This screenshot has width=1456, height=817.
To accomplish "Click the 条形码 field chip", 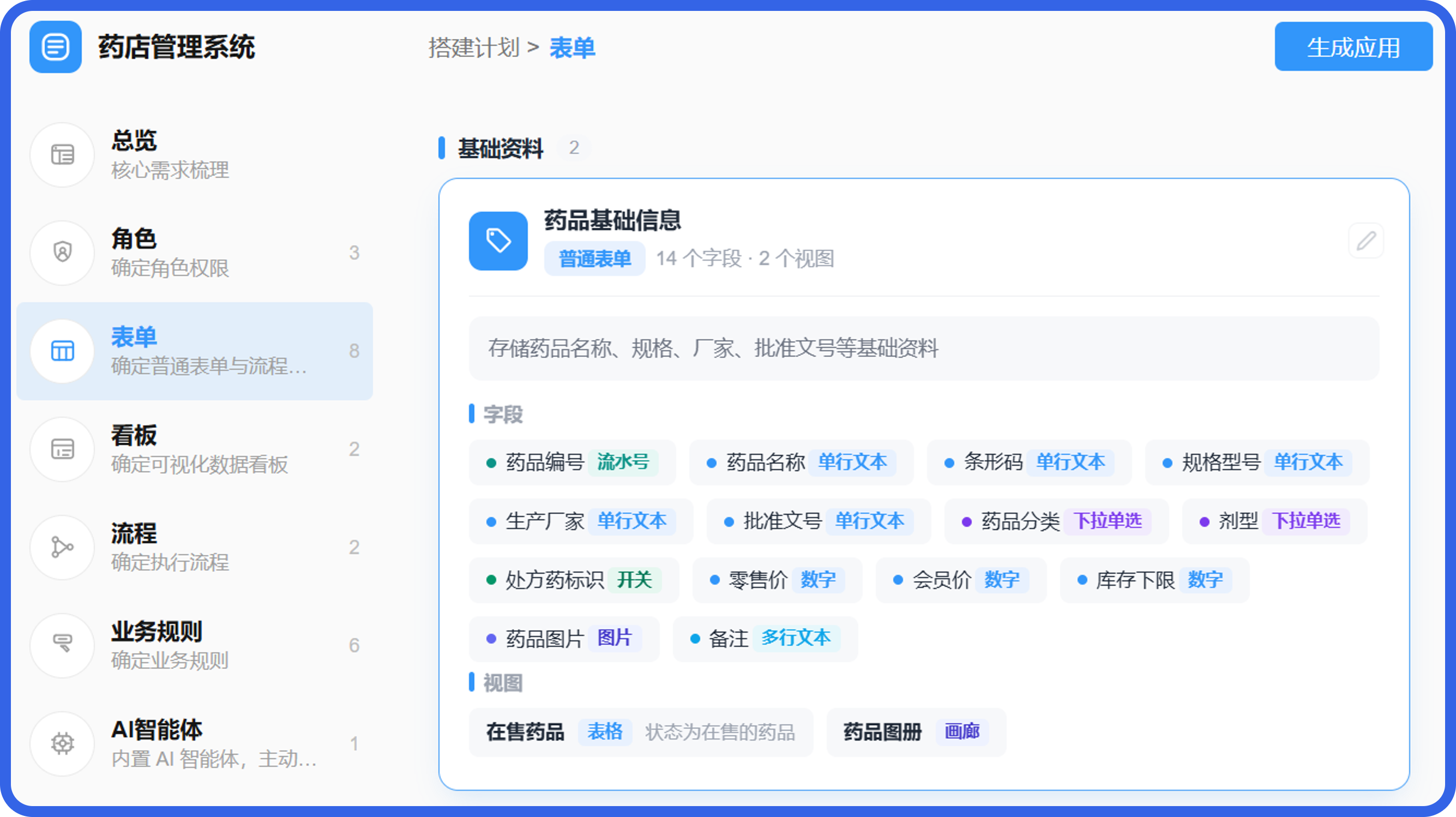I will (1028, 462).
